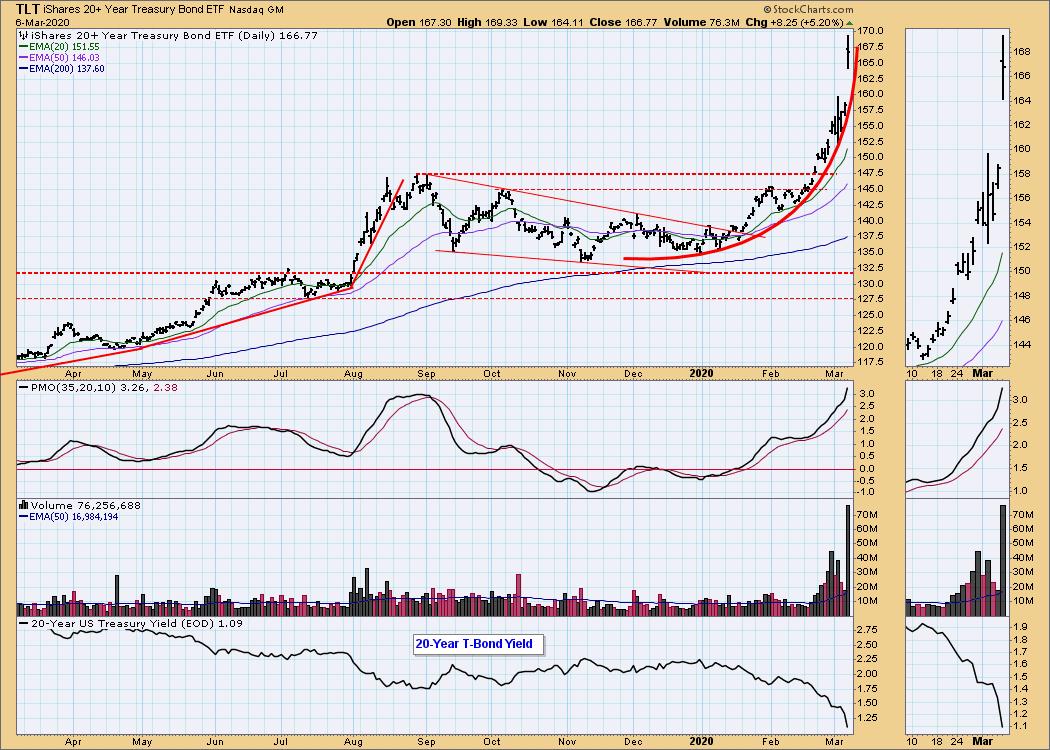Click the StockCharts.com copyright text

coord(808,9)
